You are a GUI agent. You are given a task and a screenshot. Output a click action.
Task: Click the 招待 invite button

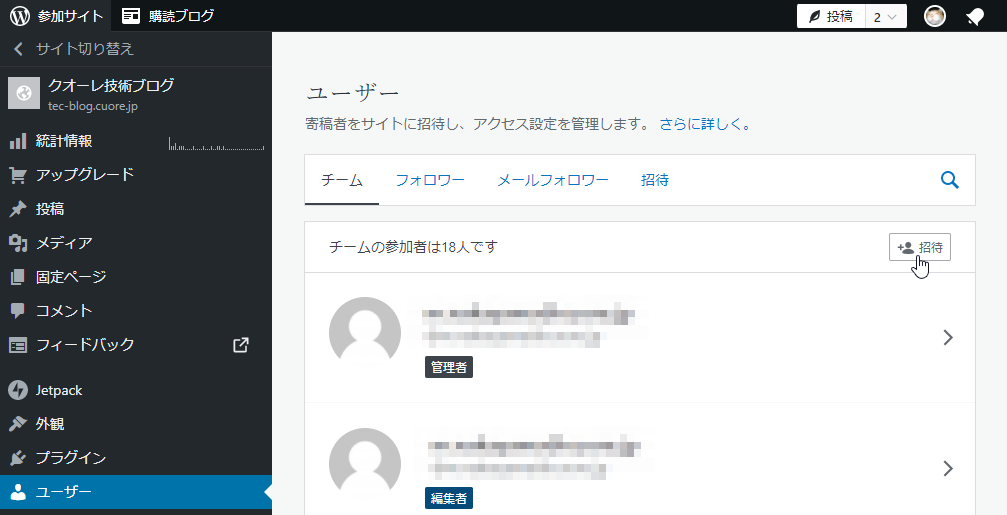[x=919, y=247]
